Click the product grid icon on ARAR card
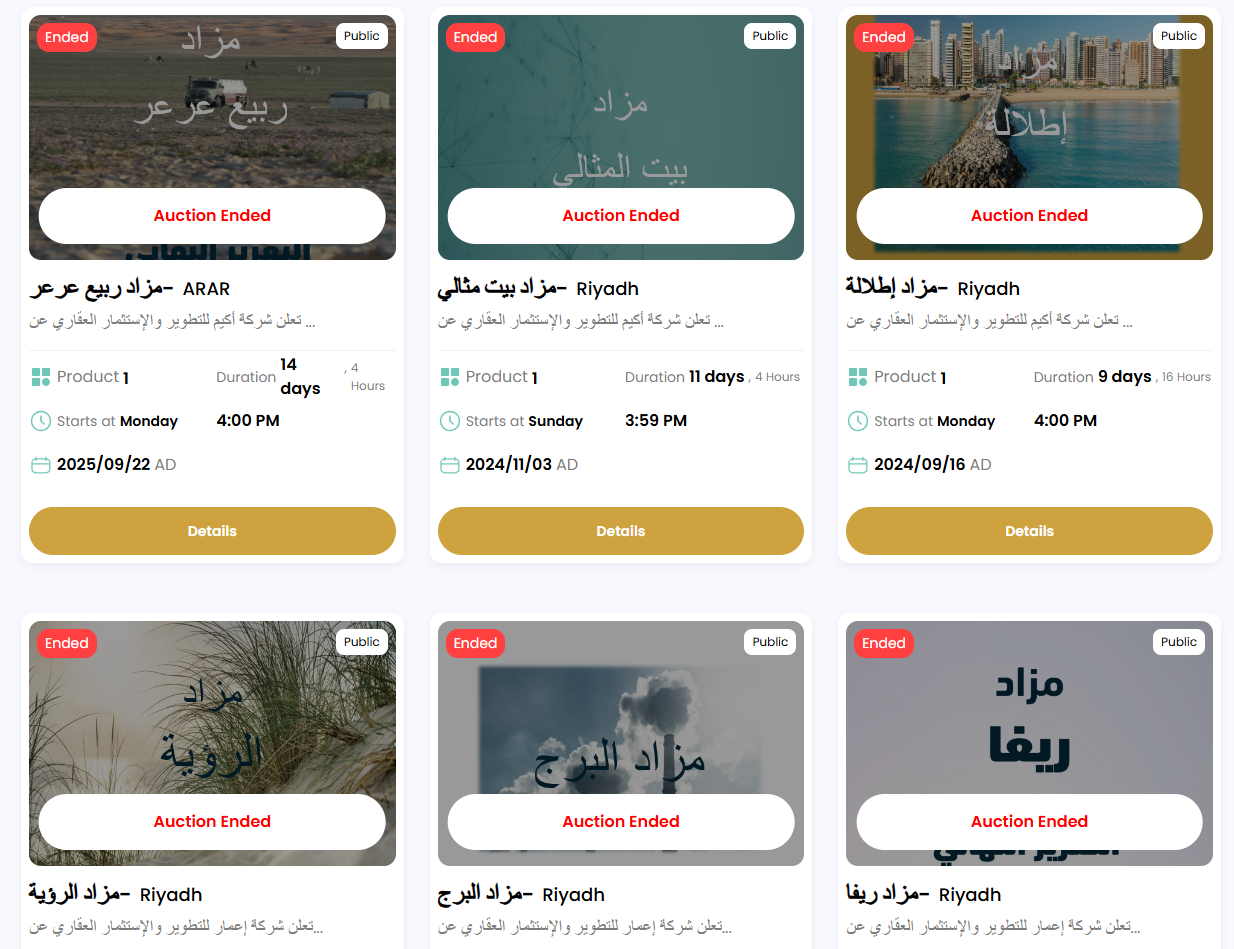The height and width of the screenshot is (949, 1234). click(41, 377)
